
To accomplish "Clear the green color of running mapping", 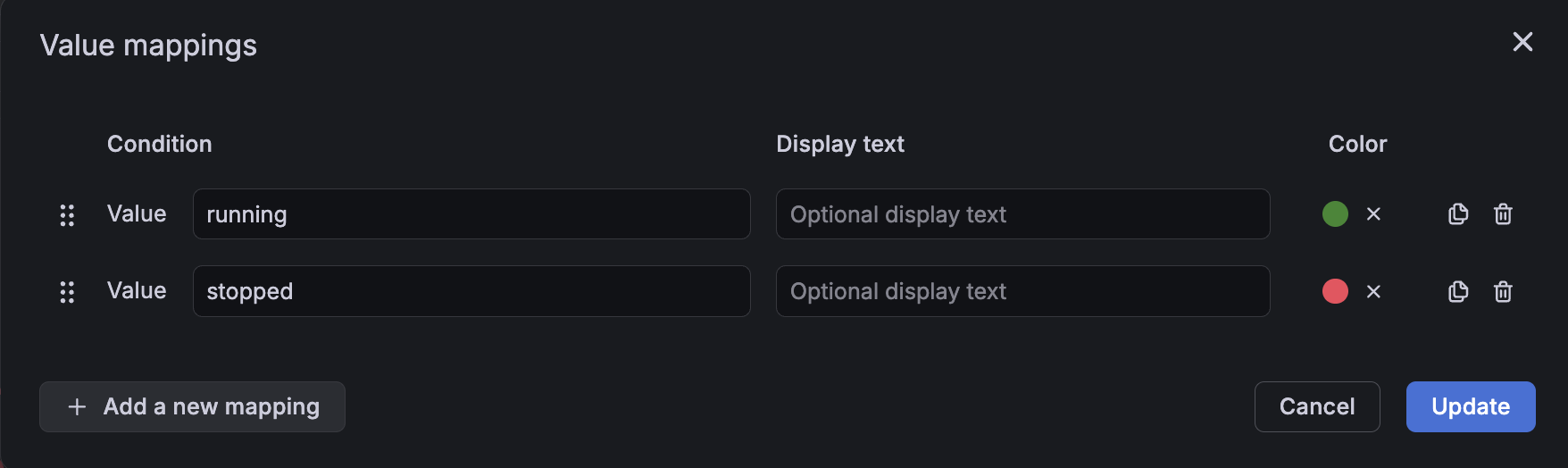I will click(x=1373, y=214).
